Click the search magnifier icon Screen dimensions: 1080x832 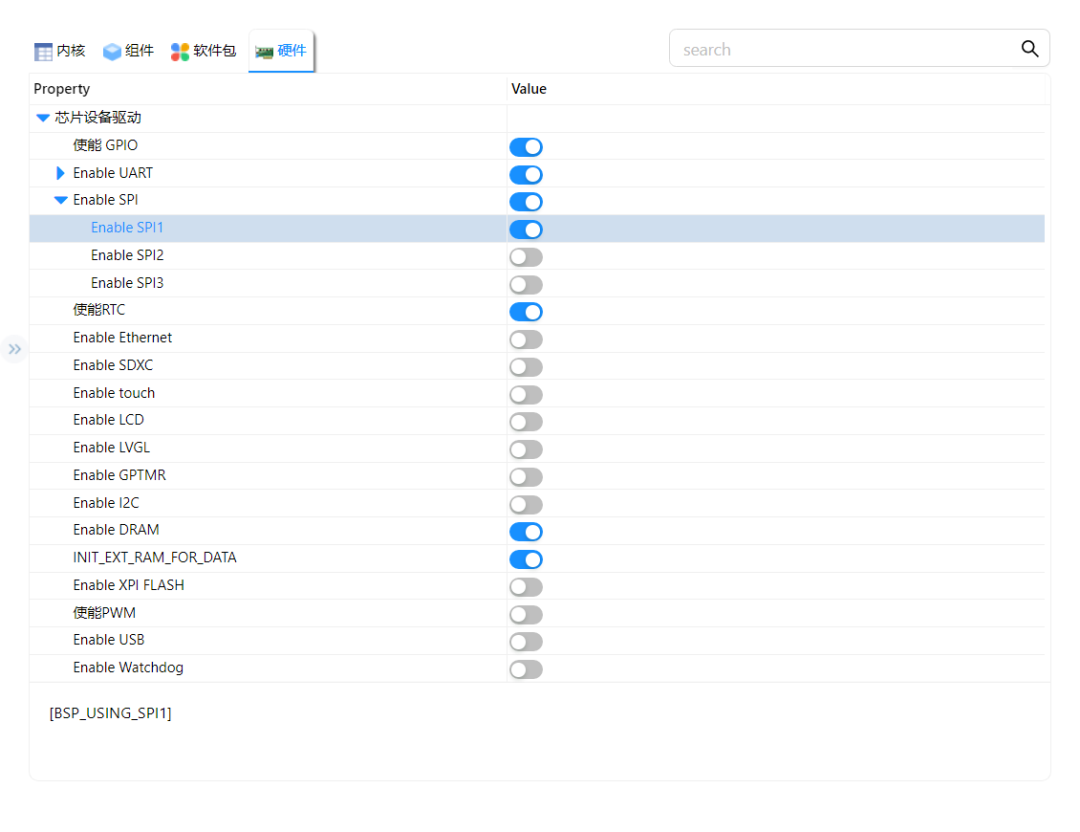click(x=1029, y=48)
